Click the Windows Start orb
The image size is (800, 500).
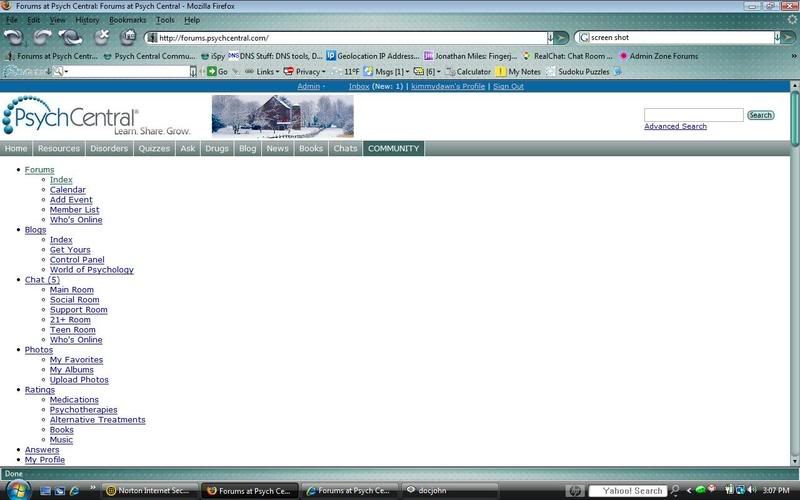[x=17, y=490]
